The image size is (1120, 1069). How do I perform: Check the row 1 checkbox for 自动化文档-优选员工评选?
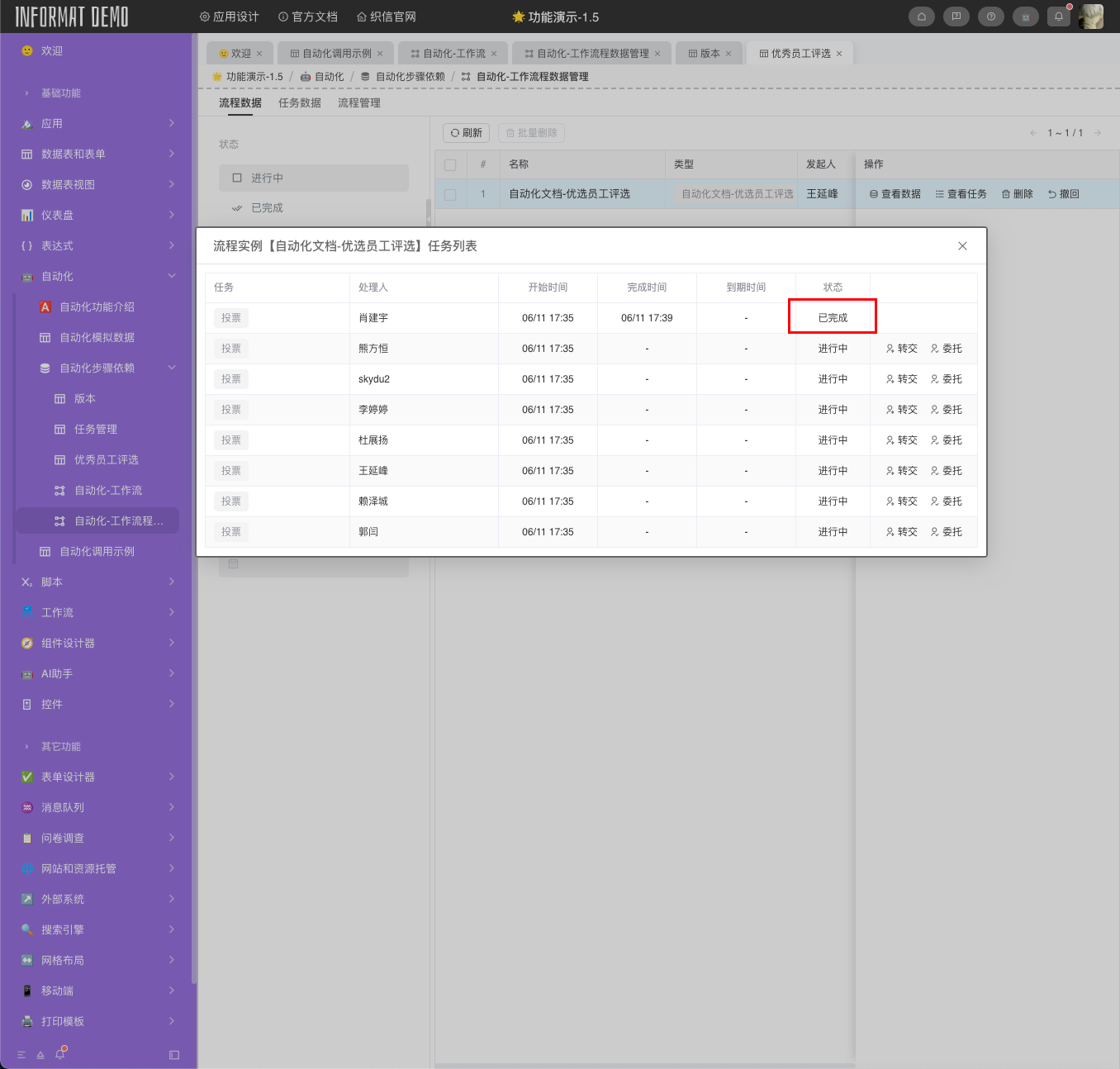[x=450, y=194]
